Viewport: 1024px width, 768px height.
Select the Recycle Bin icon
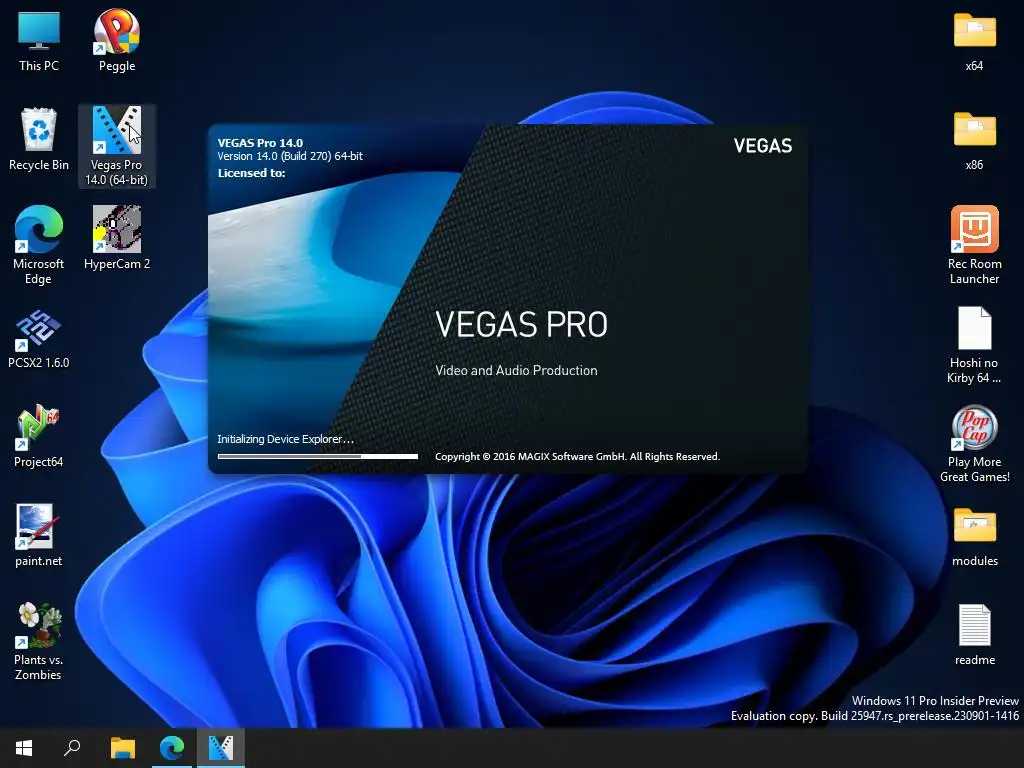pyautogui.click(x=39, y=139)
